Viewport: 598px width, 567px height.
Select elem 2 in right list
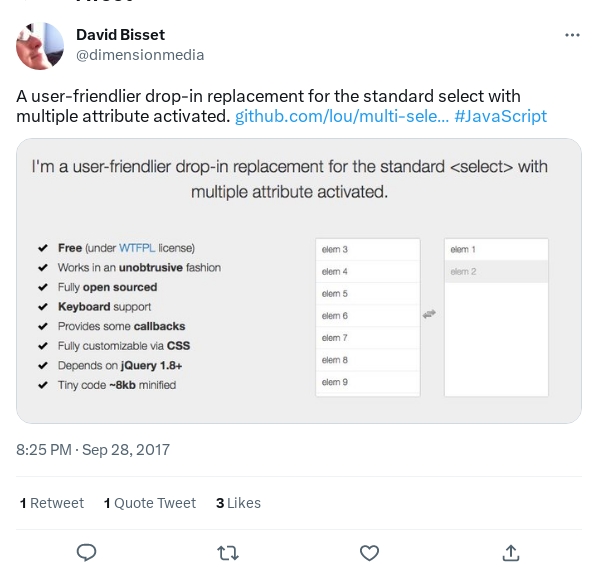pos(496,271)
